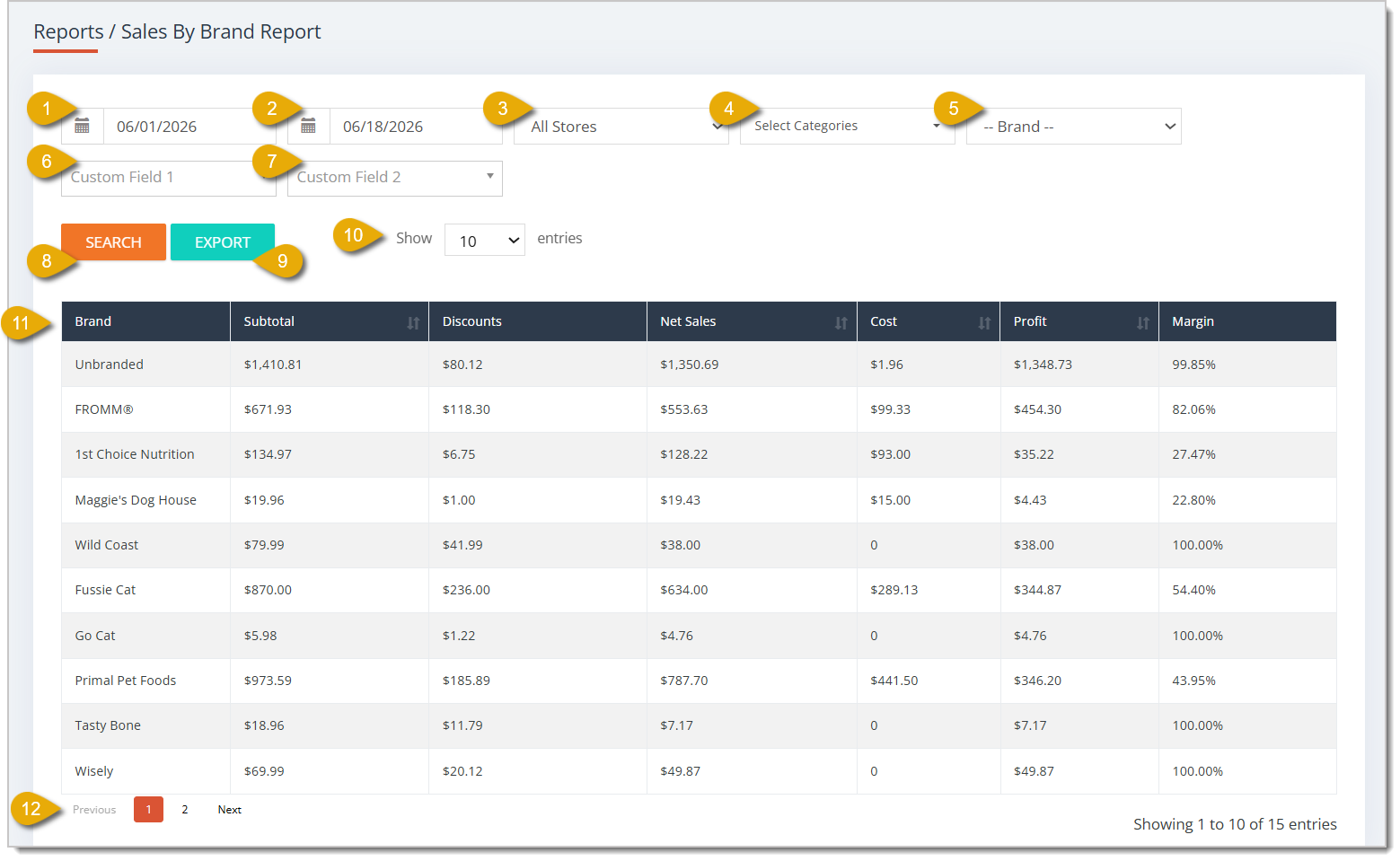Click the $236.00 discounts value

pyautogui.click(x=466, y=590)
